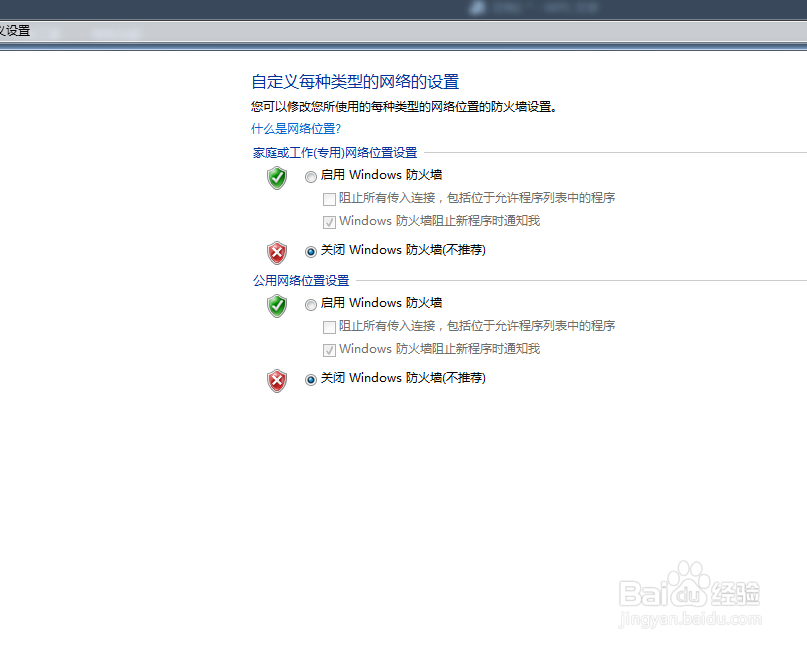Click 启用 Windows 防火墙 label in home/work section
807x647 pixels.
pos(381,175)
